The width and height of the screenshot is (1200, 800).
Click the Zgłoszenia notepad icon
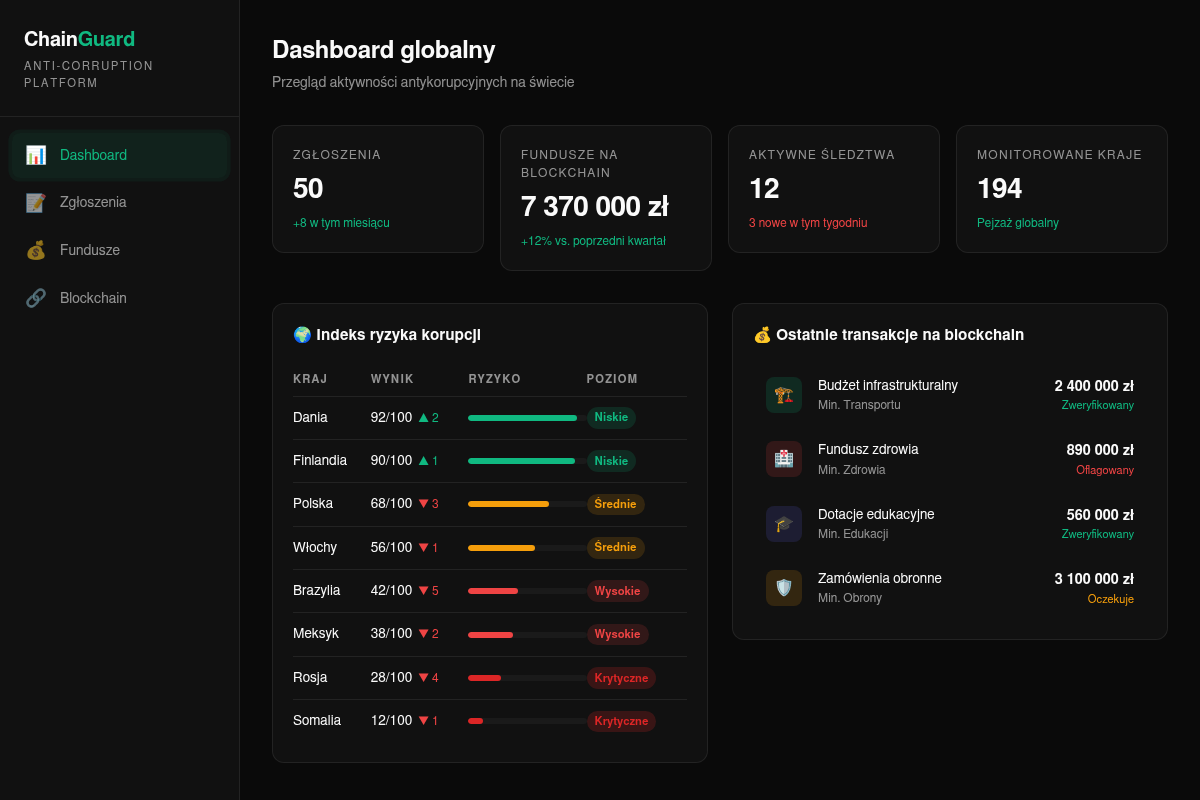[36, 202]
